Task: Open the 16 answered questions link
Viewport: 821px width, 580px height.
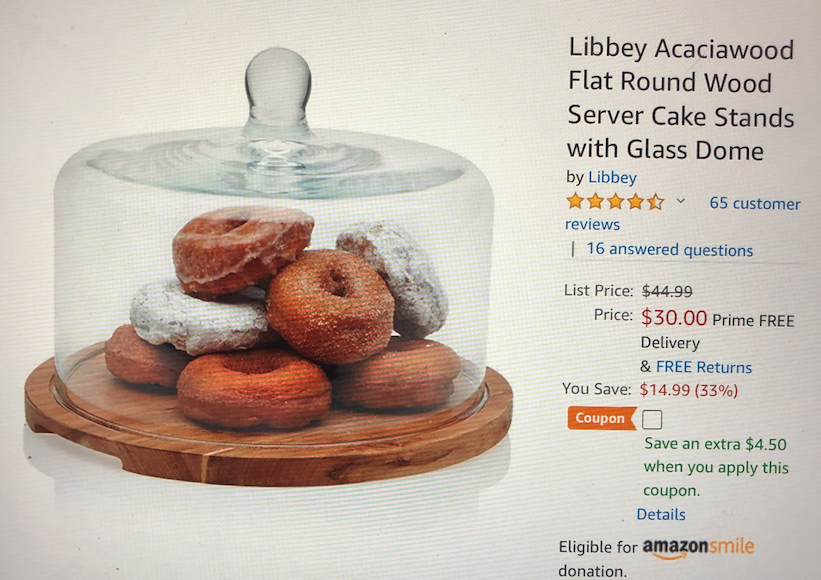Action: [x=670, y=249]
